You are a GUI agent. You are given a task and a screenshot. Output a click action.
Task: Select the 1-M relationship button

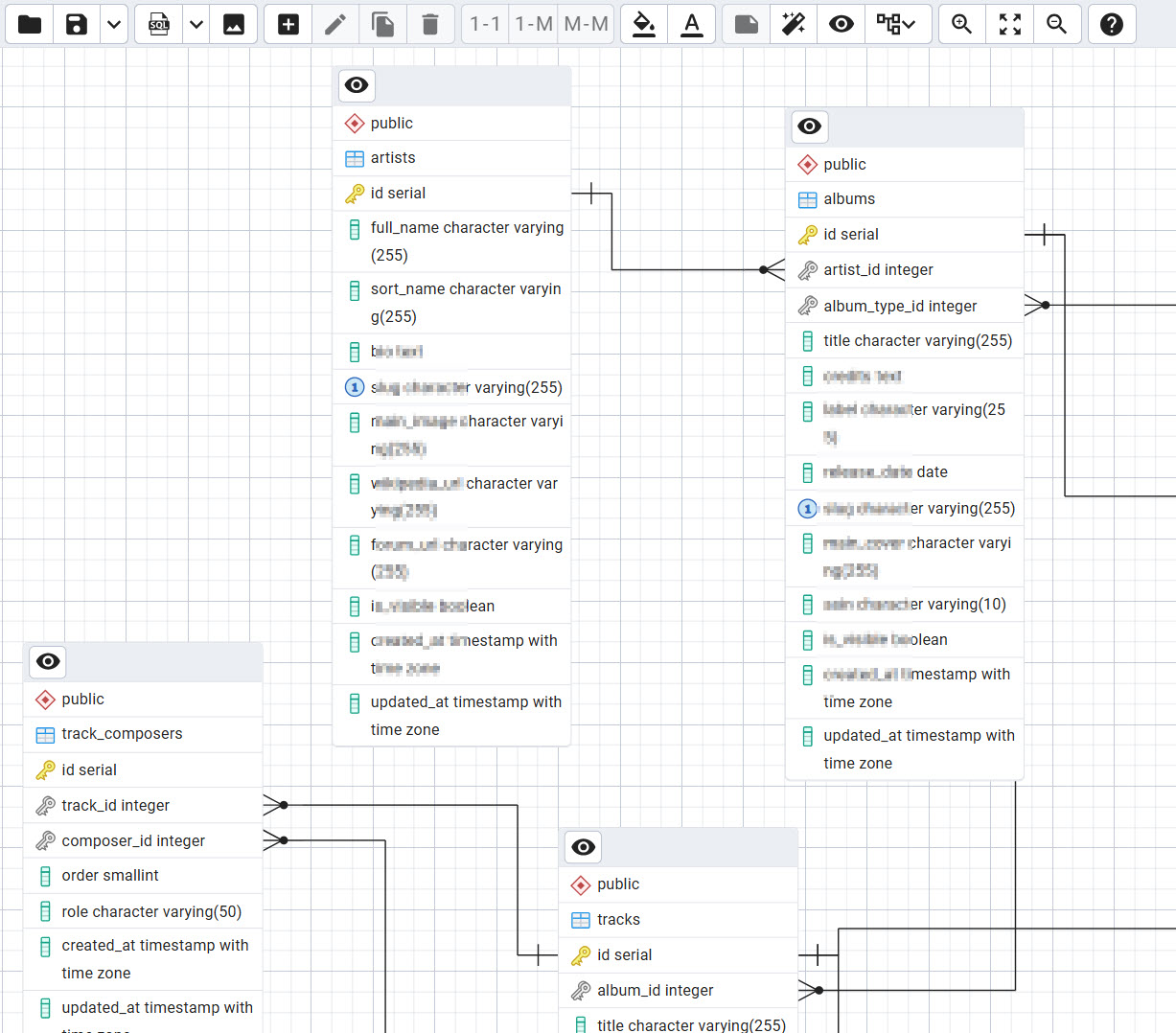click(534, 24)
